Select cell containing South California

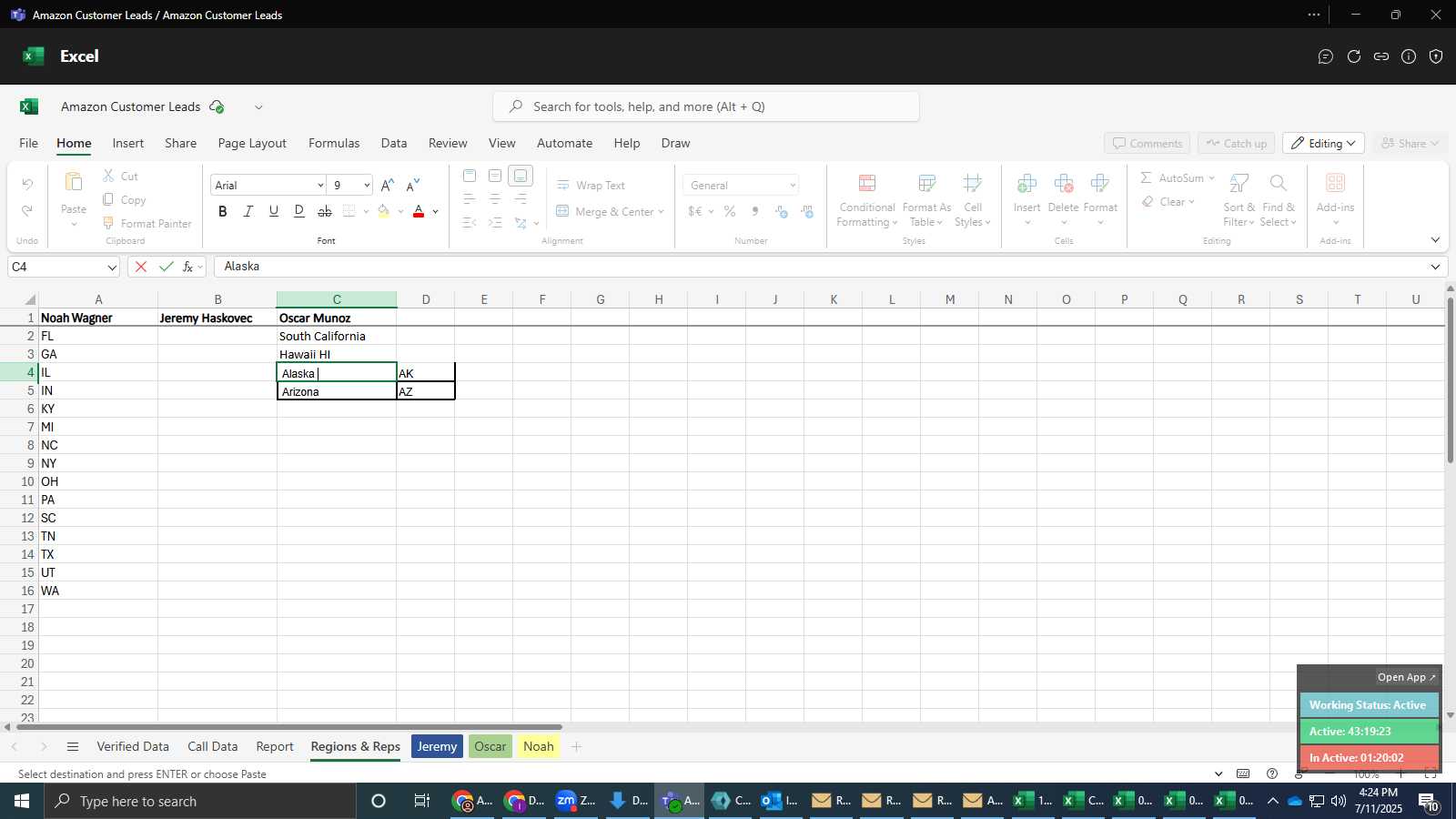point(337,336)
